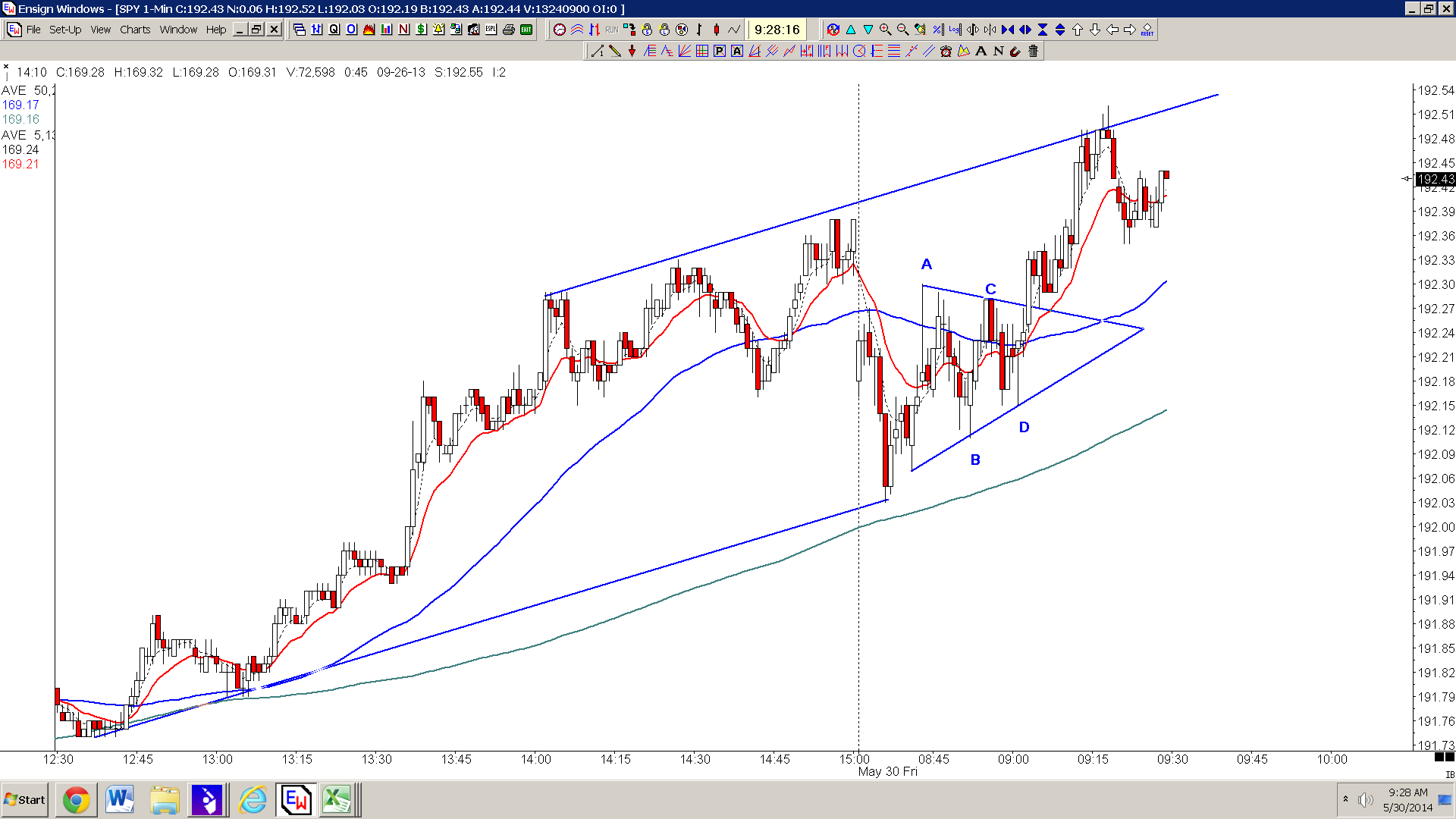Image resolution: width=1456 pixels, height=819 pixels.
Task: Click the zoom in magnifier icon
Action: 885,30
